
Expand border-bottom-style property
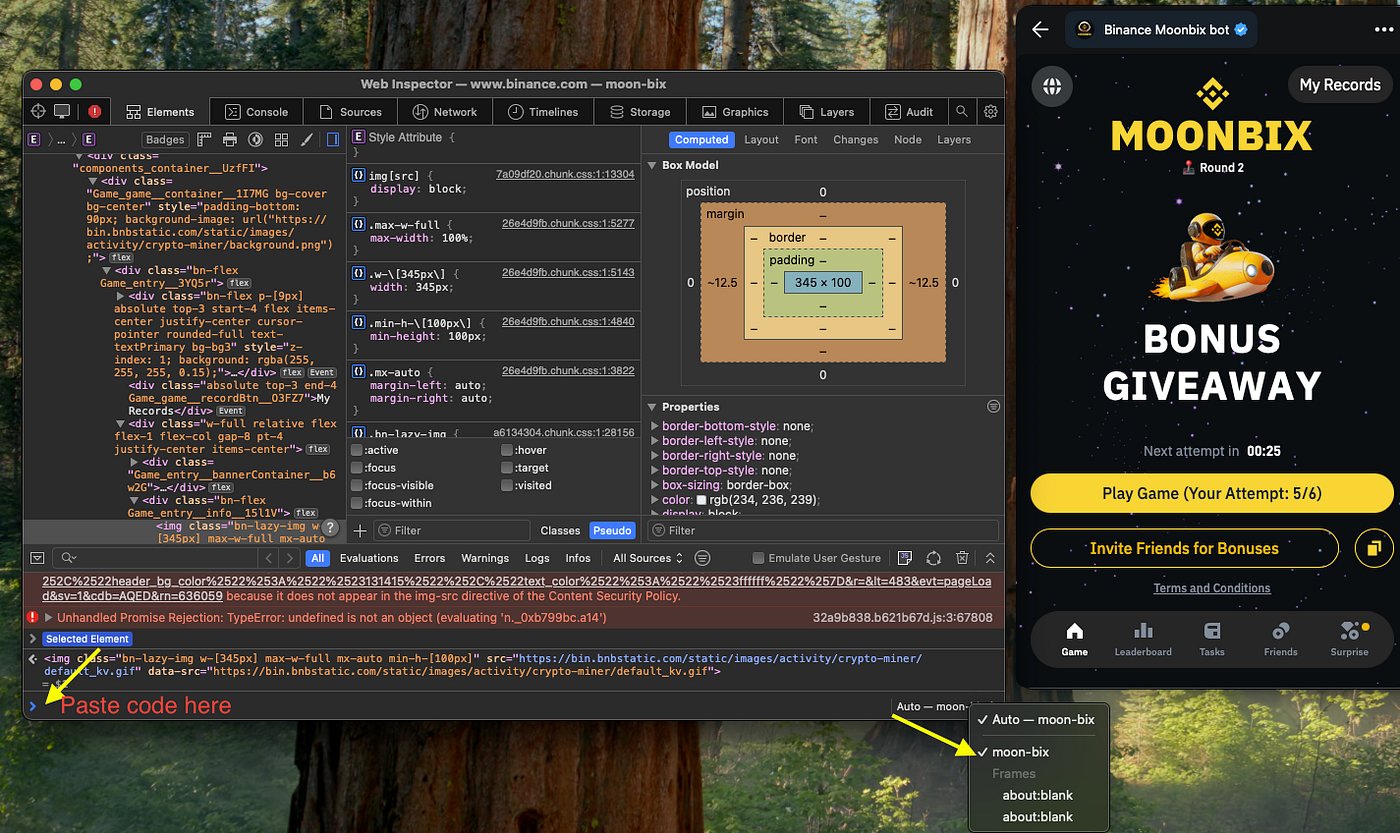tap(655, 426)
